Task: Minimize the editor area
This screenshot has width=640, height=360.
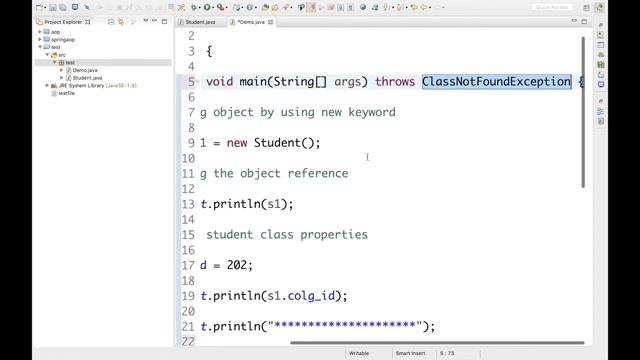Action: (574, 21)
